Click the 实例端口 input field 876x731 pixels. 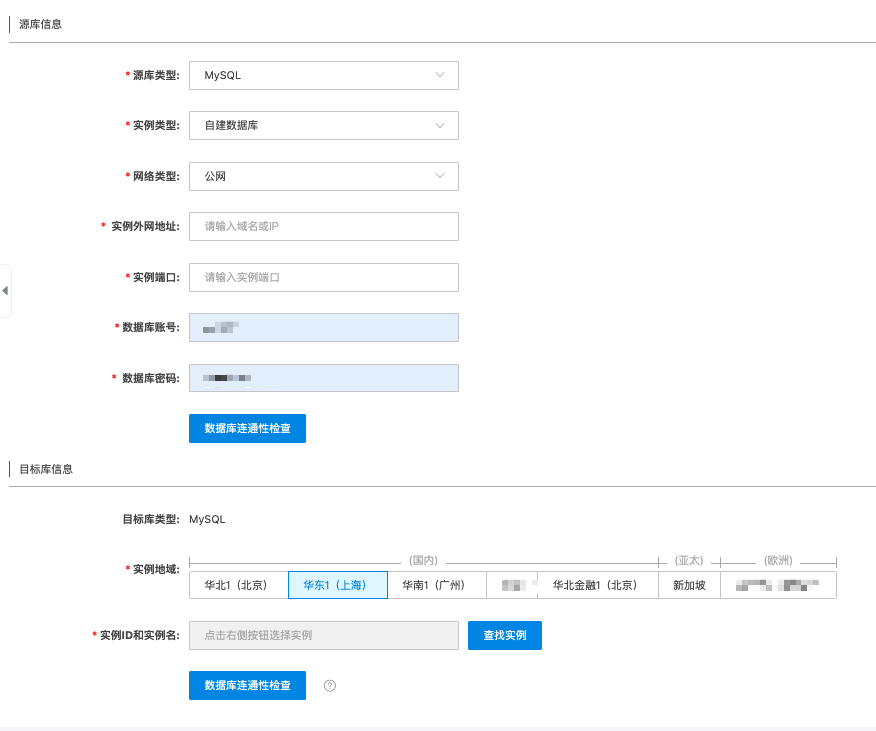pos(323,277)
